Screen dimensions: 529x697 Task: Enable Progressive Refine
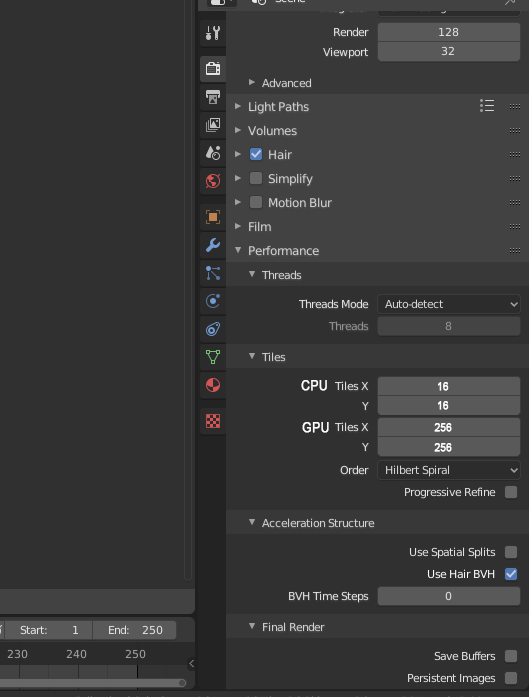point(511,492)
